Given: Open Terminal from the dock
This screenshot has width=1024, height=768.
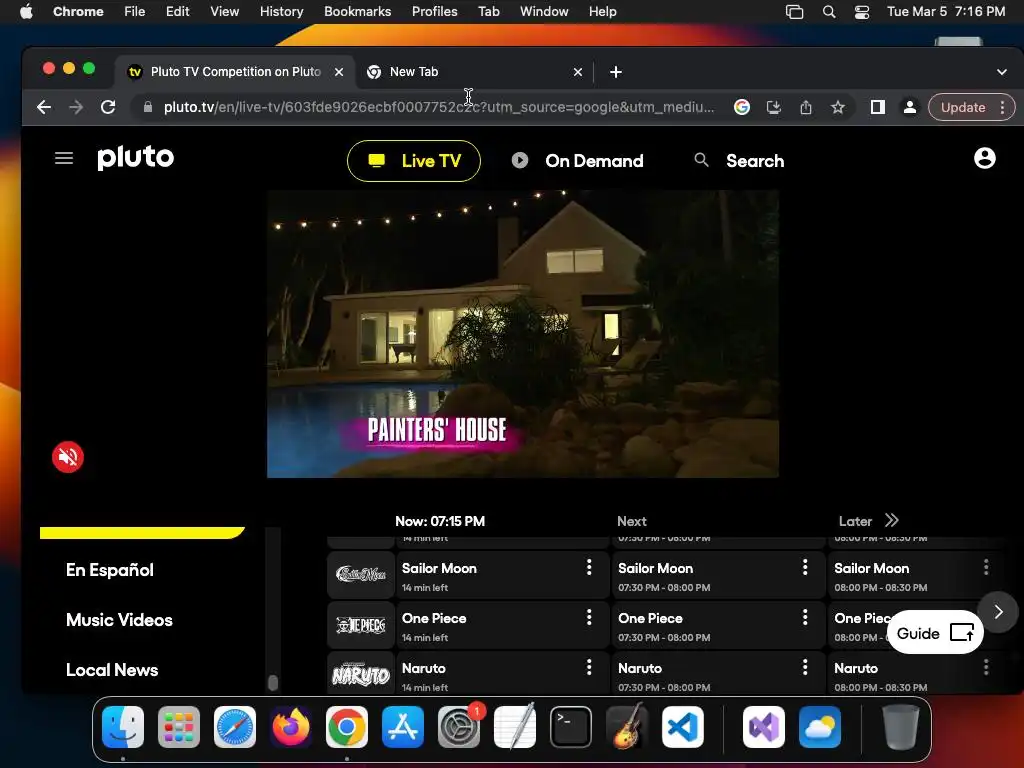Looking at the screenshot, I should point(571,727).
